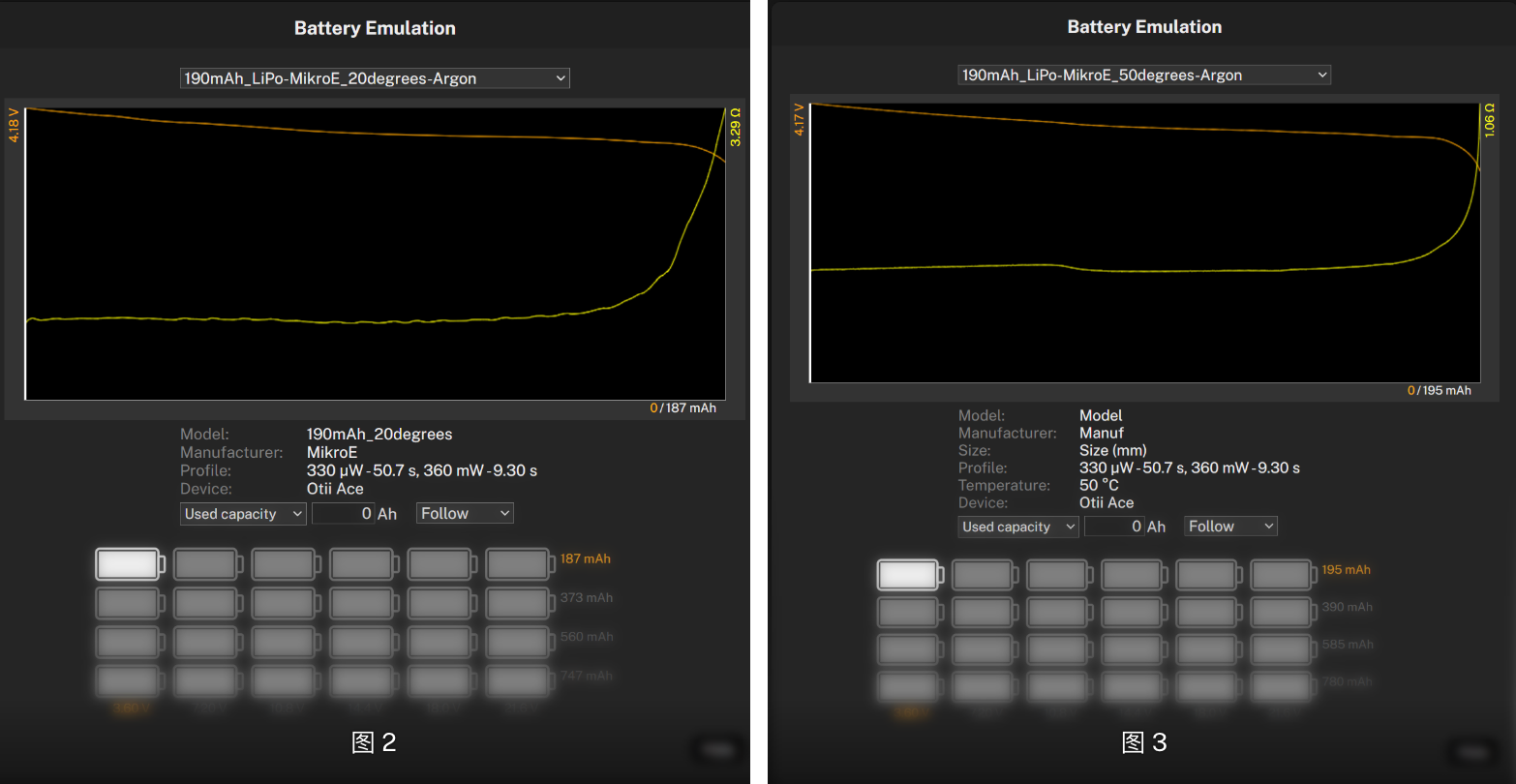Screen dimensions: 1516x784
Task: Click the 190mAh_20degrees model value
Action: pyautogui.click(x=379, y=435)
